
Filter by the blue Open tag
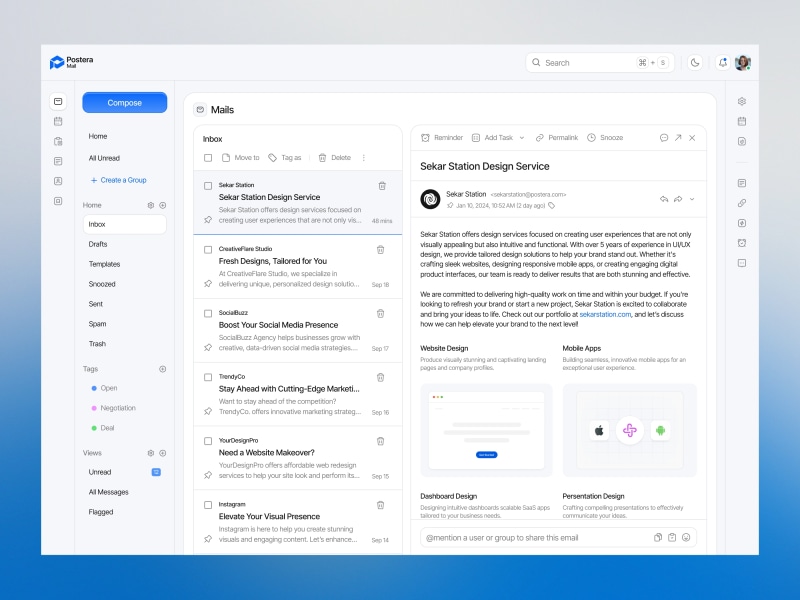(104, 388)
